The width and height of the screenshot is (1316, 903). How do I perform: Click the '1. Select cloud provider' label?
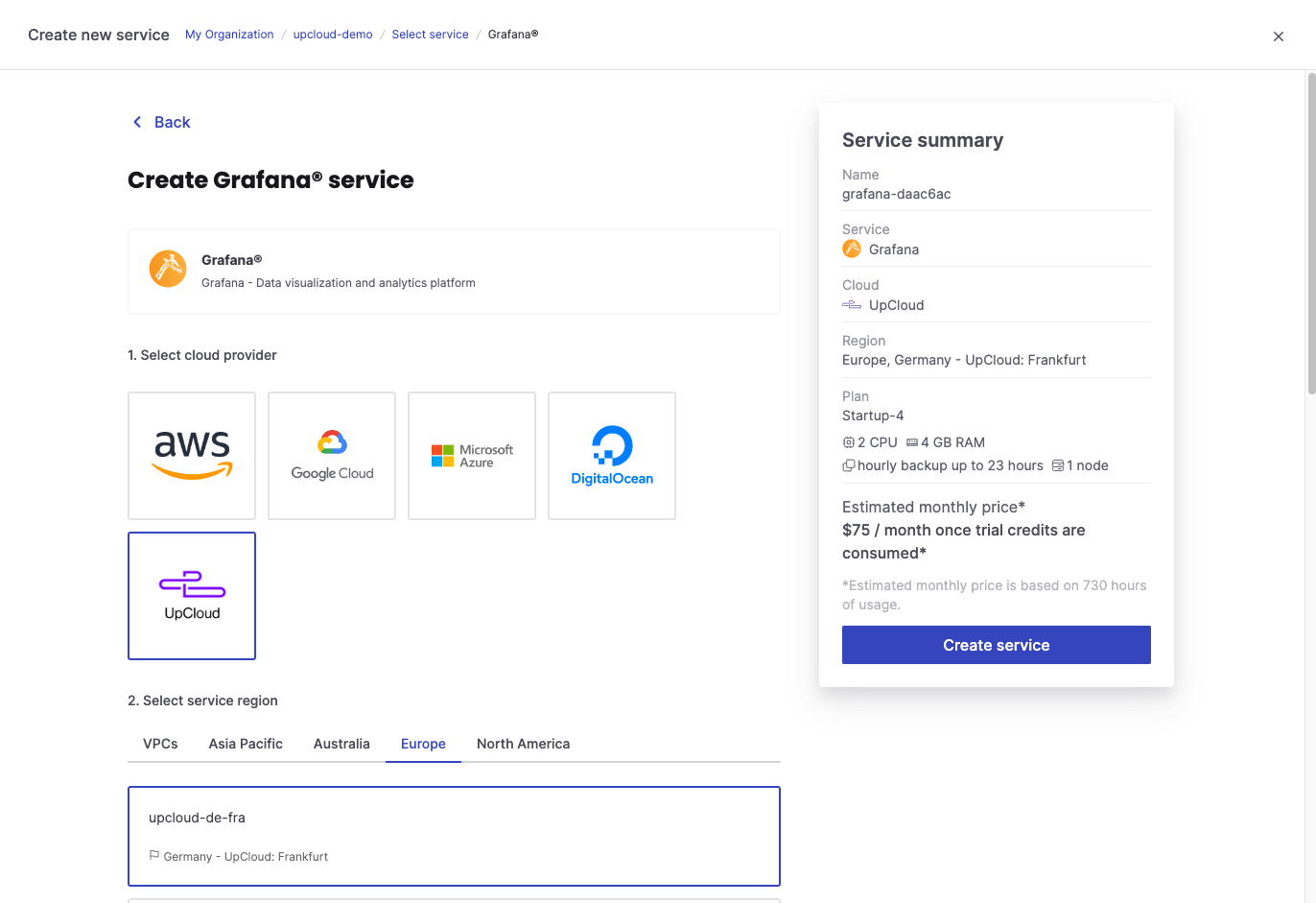202,355
